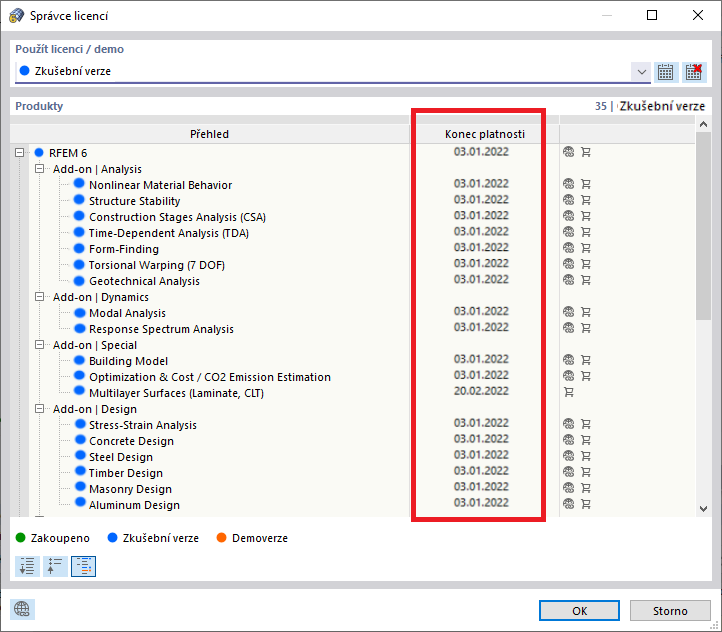Click cart icon for Torsional Warping
The height and width of the screenshot is (632, 722).
586,264
